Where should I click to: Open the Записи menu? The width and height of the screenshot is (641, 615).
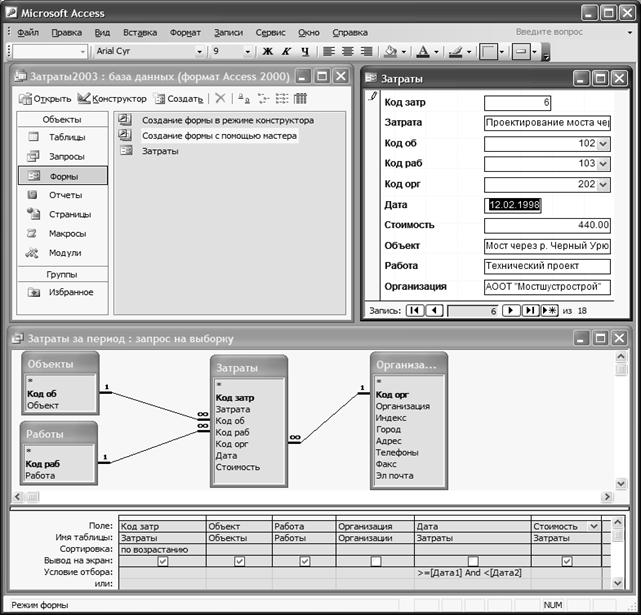pyautogui.click(x=228, y=32)
